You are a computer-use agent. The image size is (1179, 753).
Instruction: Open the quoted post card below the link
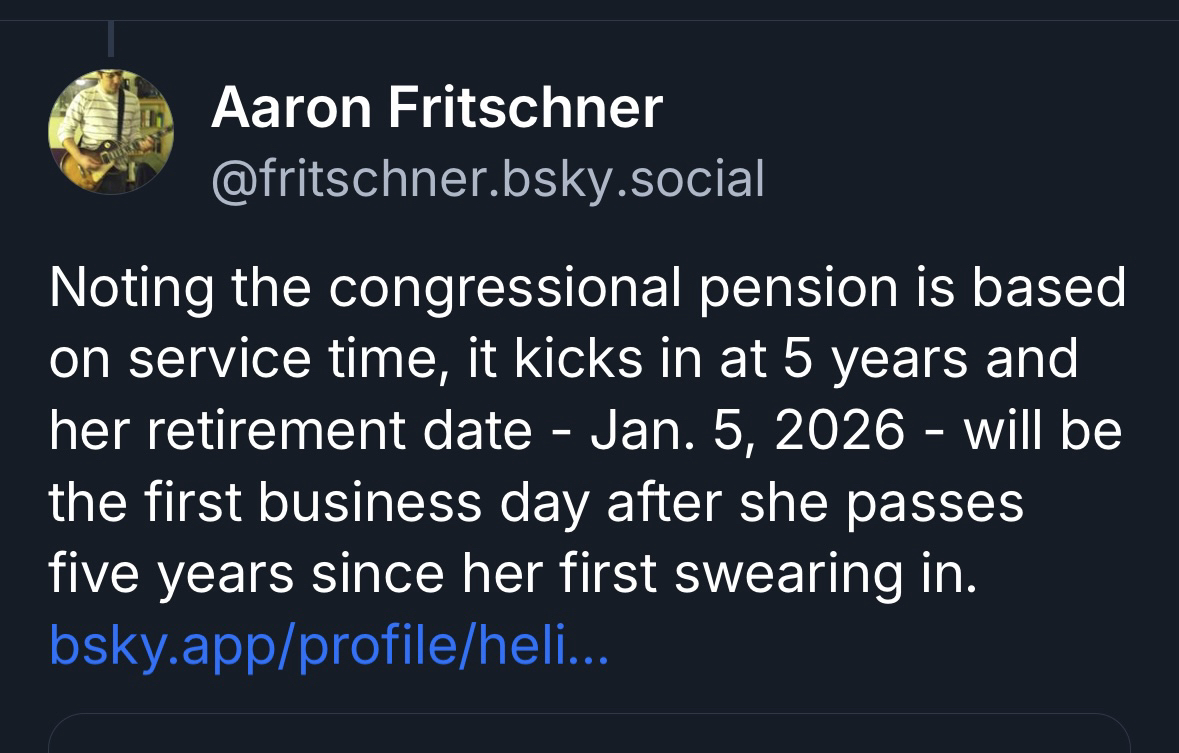coord(589,734)
